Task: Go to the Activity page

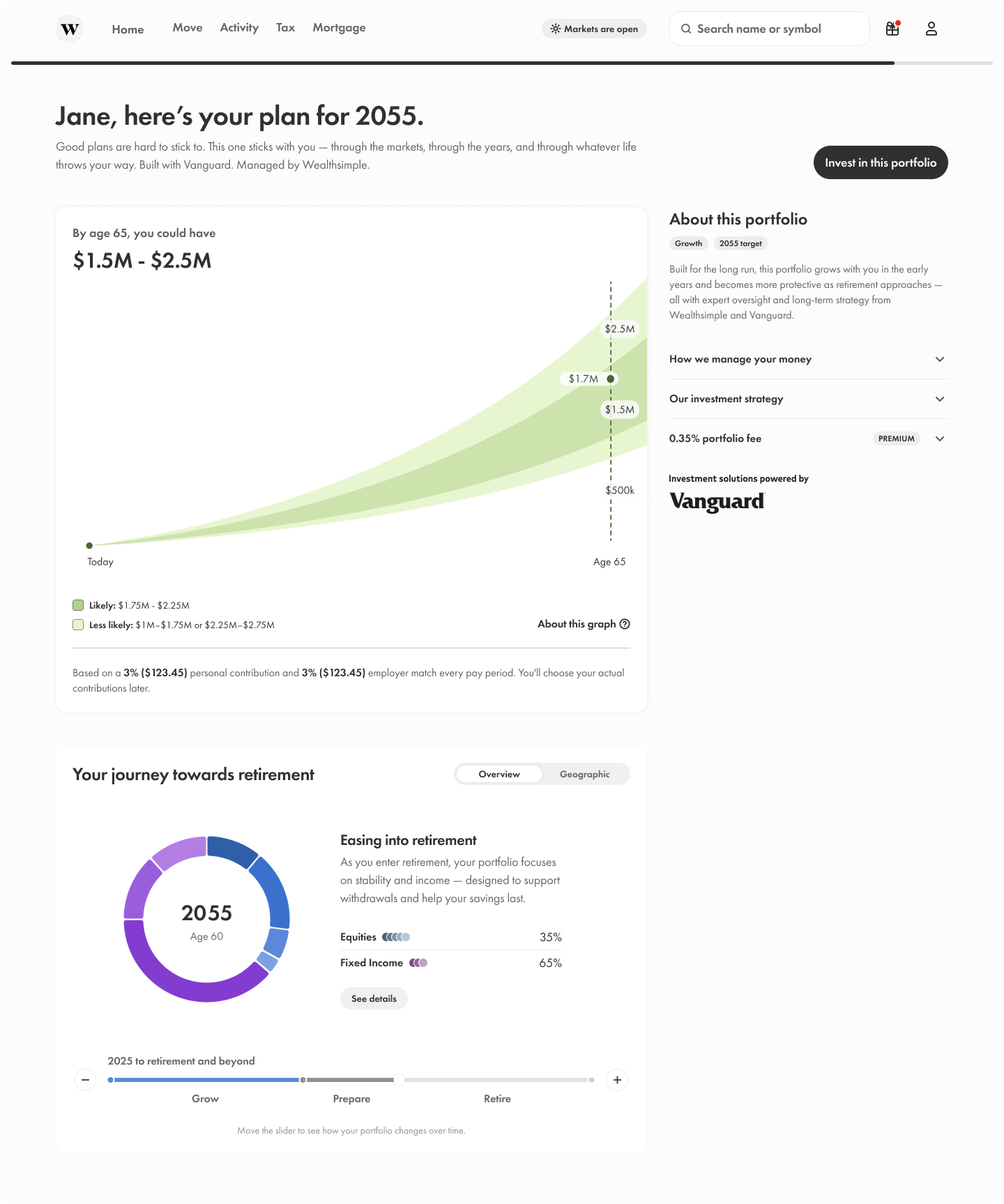Action: click(239, 28)
